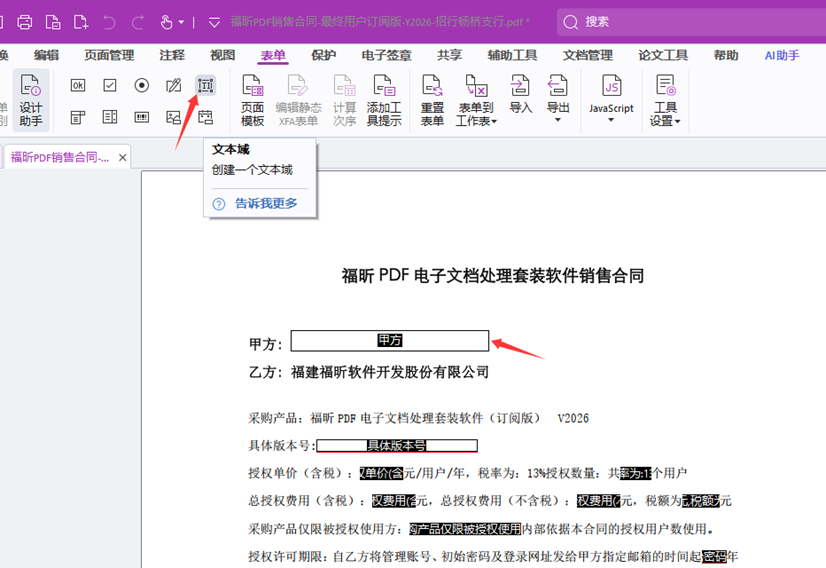Select the Radio Button form field tool
The image size is (826, 568).
142,86
